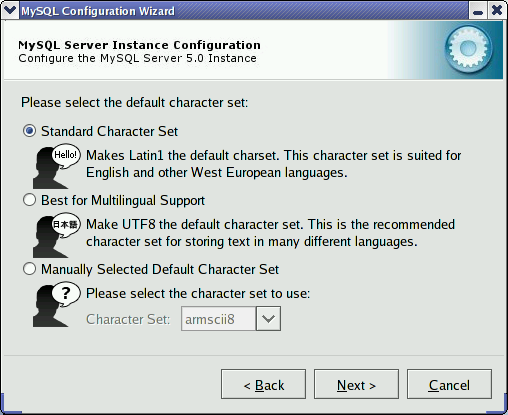
Task: Click the 'Makes Latin1 the default charset' description
Action: click(x=273, y=164)
